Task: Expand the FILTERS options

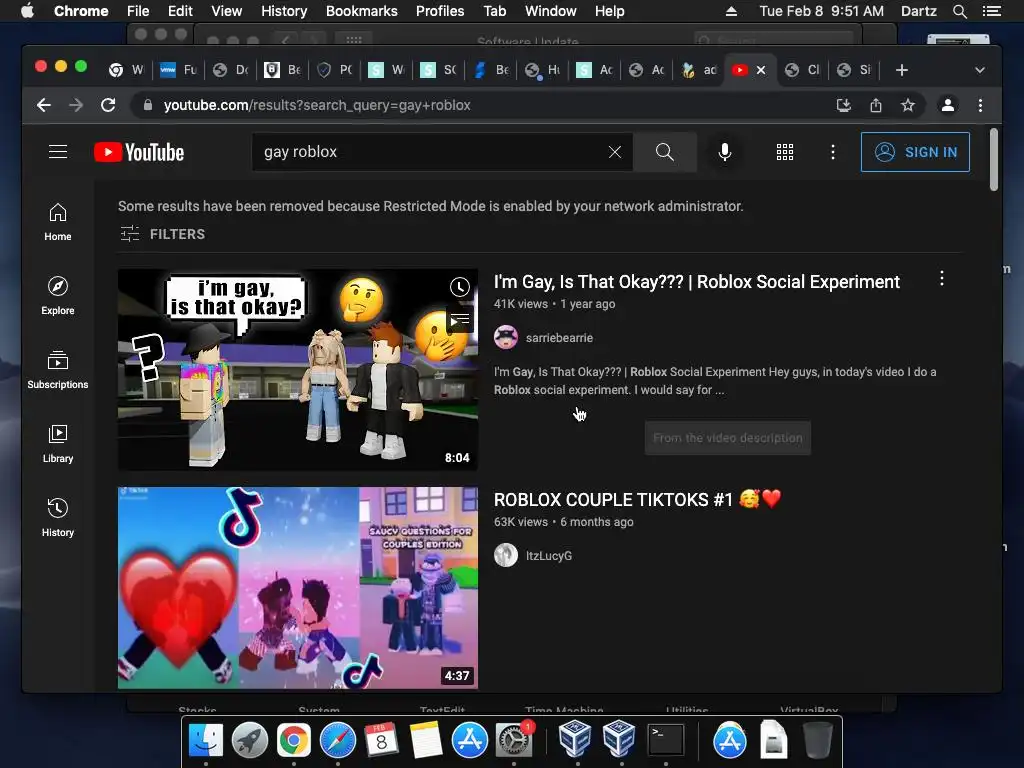Action: [163, 234]
